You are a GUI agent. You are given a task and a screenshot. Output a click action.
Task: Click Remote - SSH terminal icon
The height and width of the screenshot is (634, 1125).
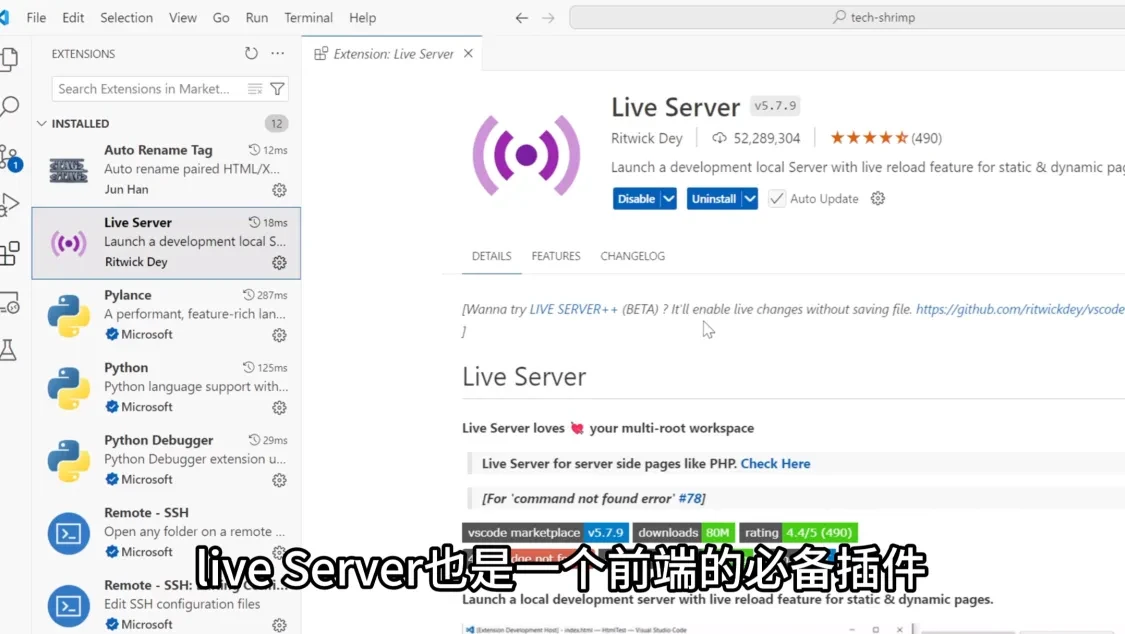click(x=68, y=533)
